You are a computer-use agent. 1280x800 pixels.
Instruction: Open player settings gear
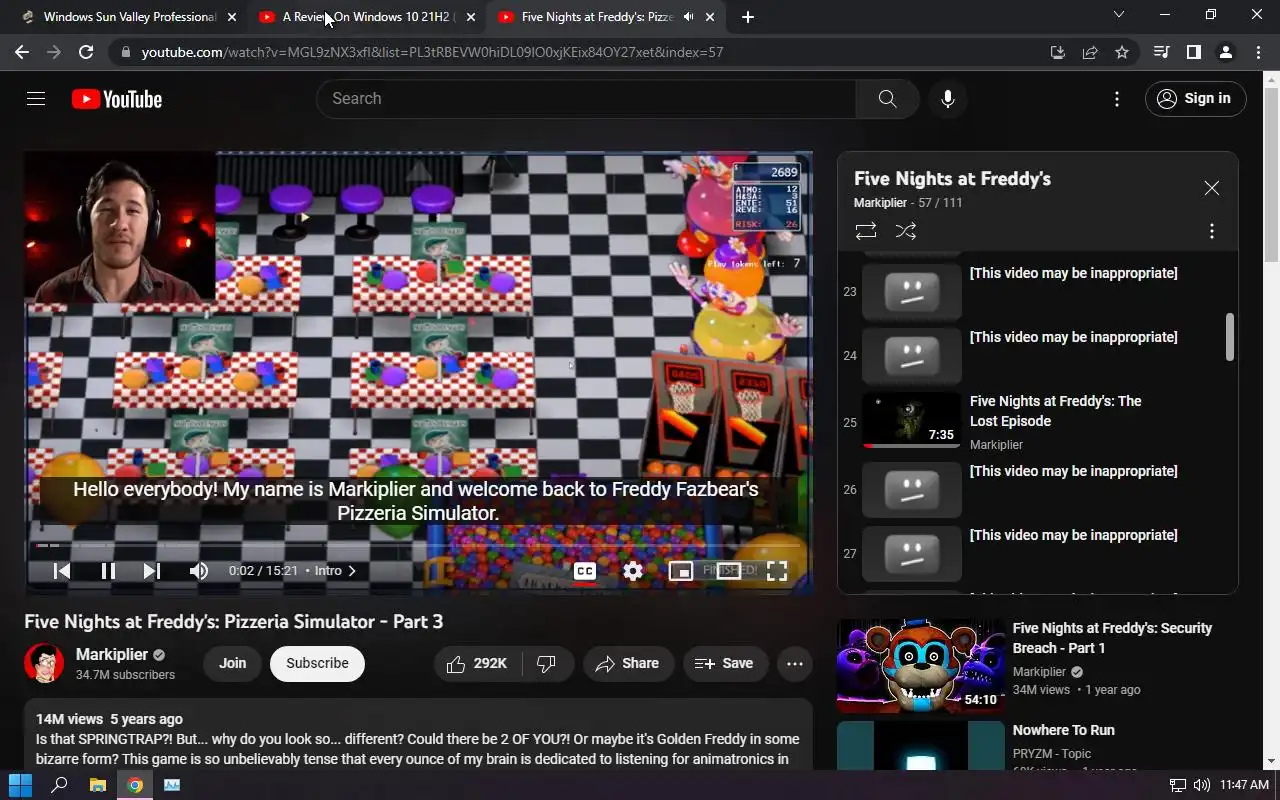tap(633, 571)
